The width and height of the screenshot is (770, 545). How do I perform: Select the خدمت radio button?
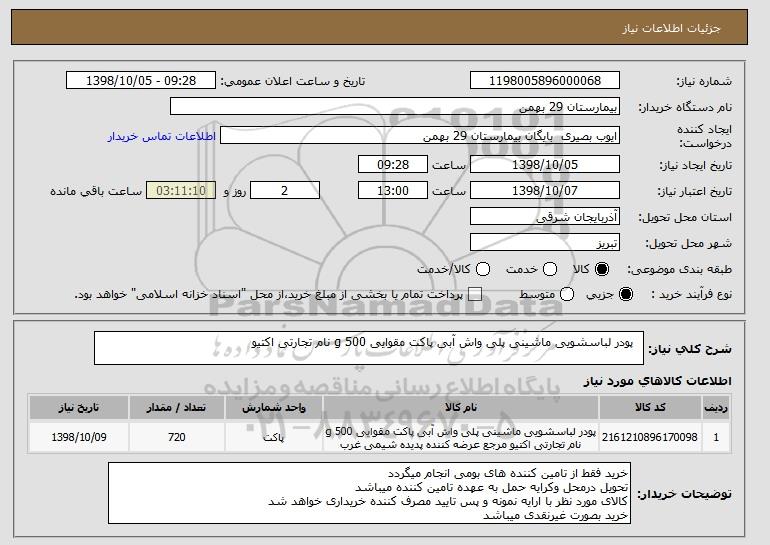tap(550, 269)
